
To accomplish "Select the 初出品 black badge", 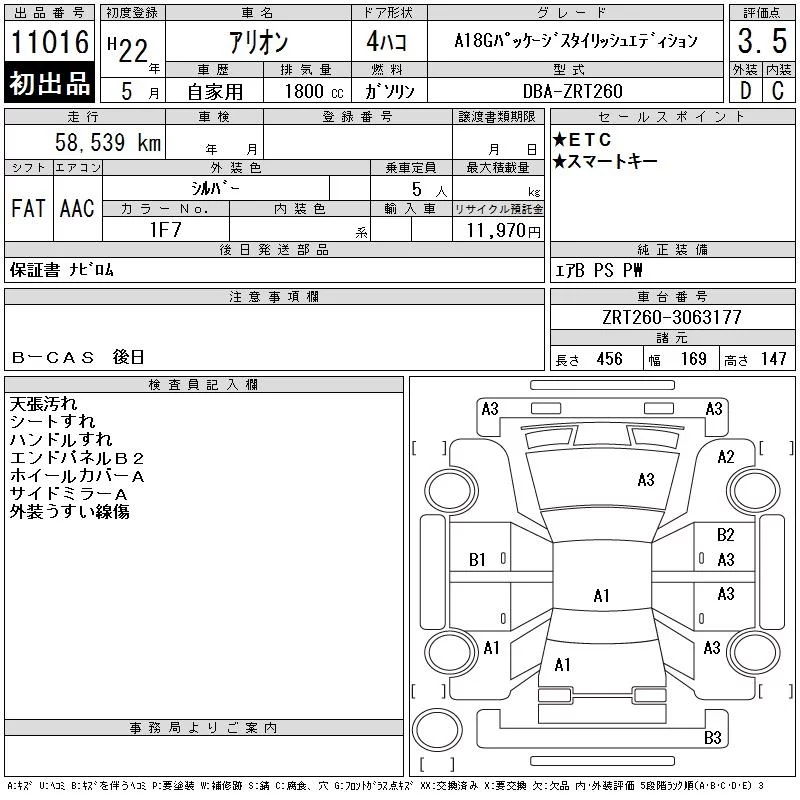I will [x=49, y=82].
